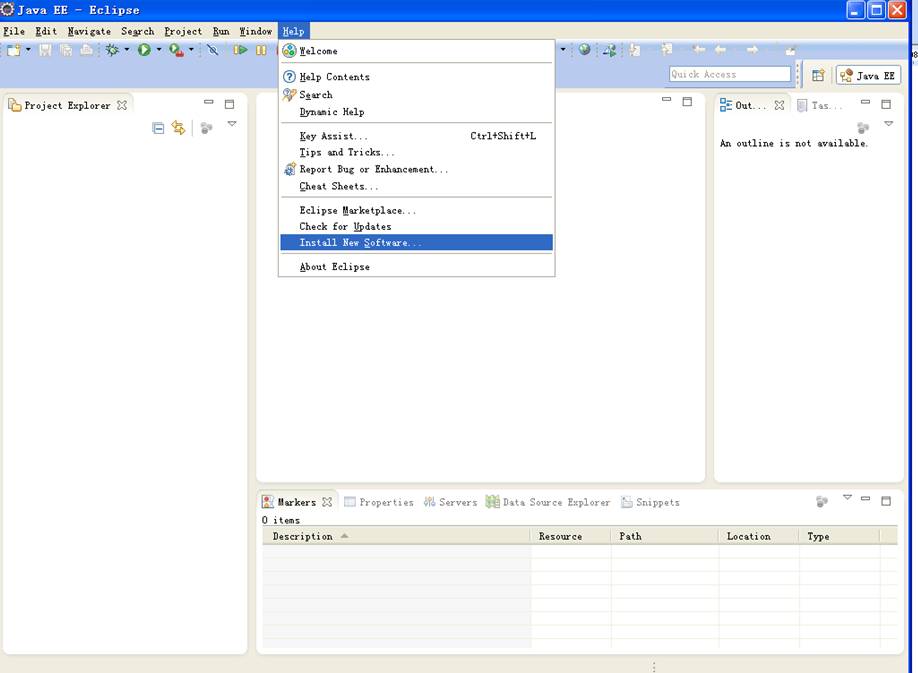
Task: Choose About Eclipse menu entry
Action: pyautogui.click(x=416, y=267)
